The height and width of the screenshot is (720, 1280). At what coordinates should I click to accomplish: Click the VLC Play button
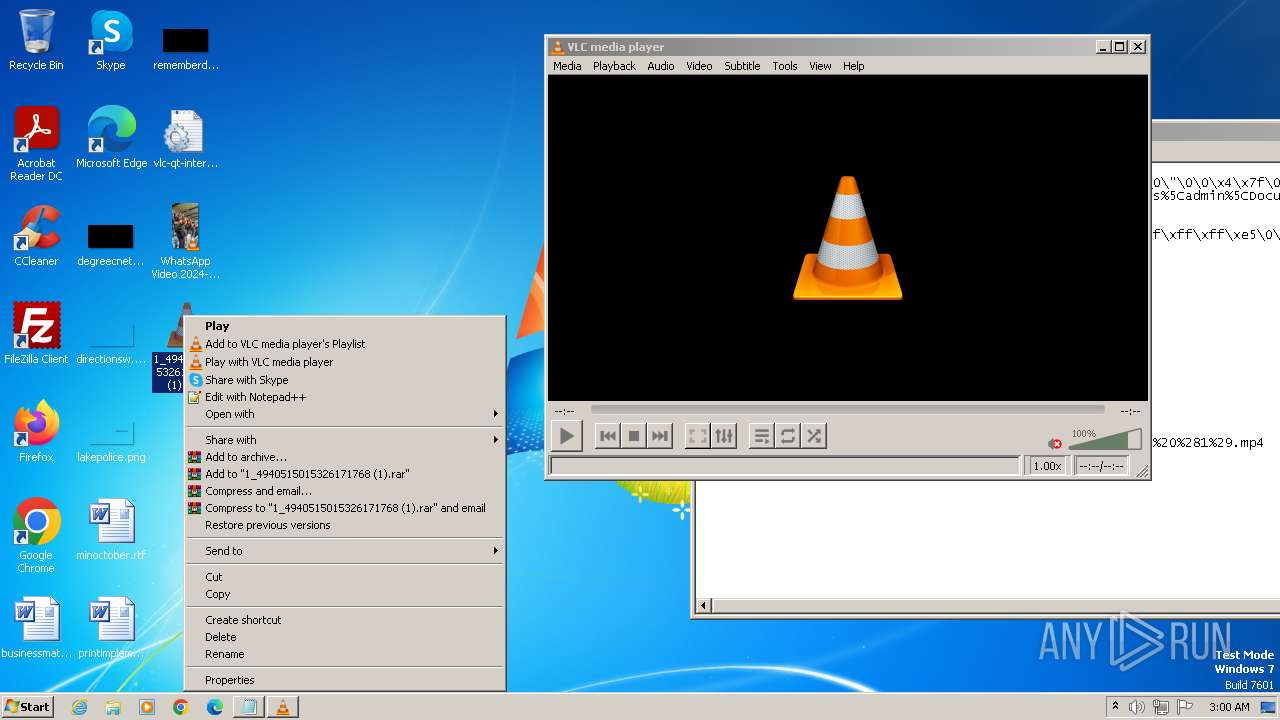click(567, 436)
